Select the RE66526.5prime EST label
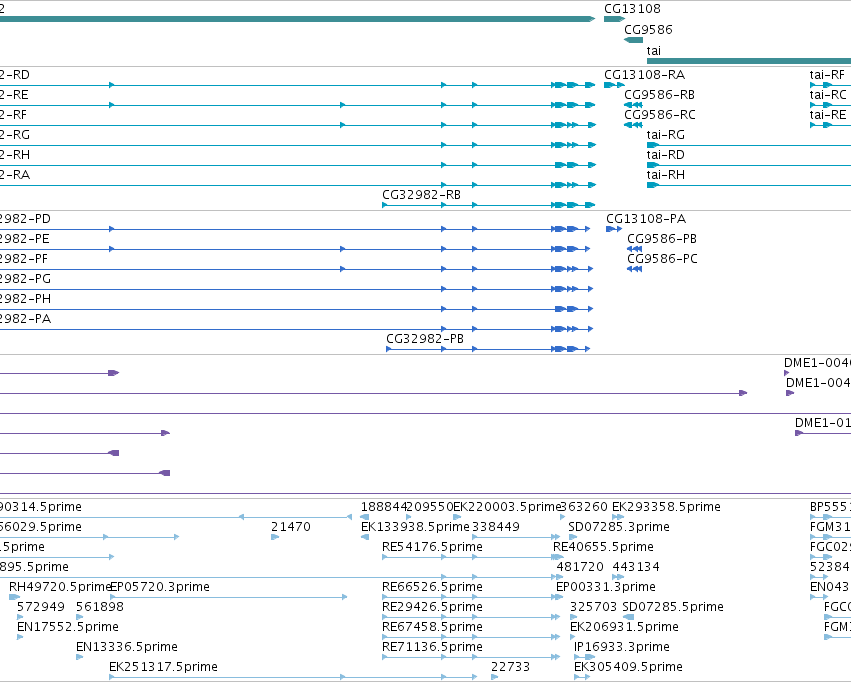The width and height of the screenshot is (851, 682). click(432, 587)
